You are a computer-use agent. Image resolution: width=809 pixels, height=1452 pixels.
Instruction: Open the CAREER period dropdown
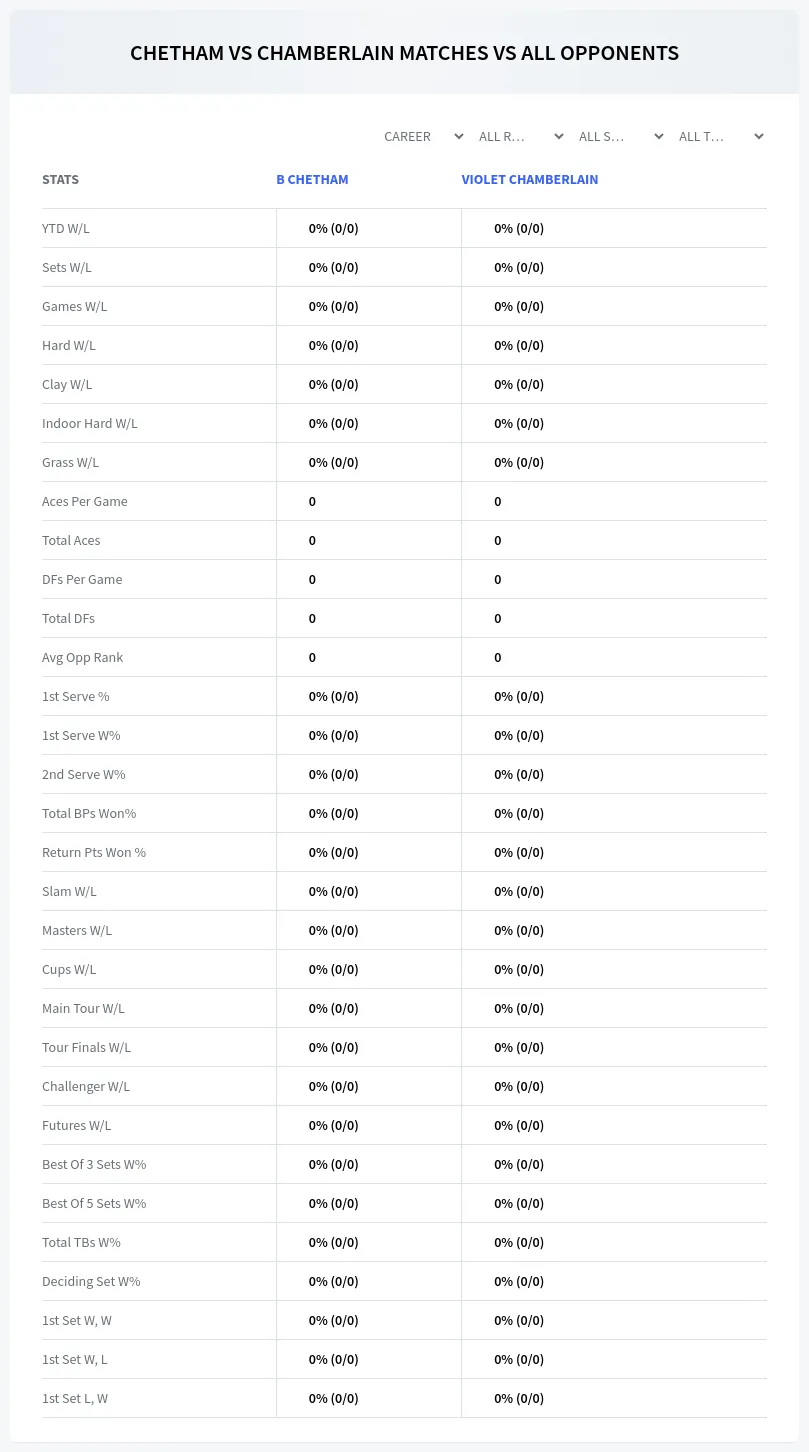point(422,136)
